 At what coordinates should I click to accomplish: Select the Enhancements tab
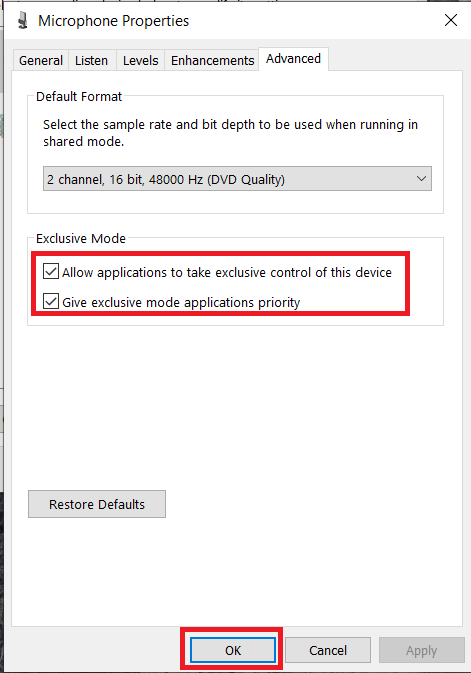click(x=213, y=60)
